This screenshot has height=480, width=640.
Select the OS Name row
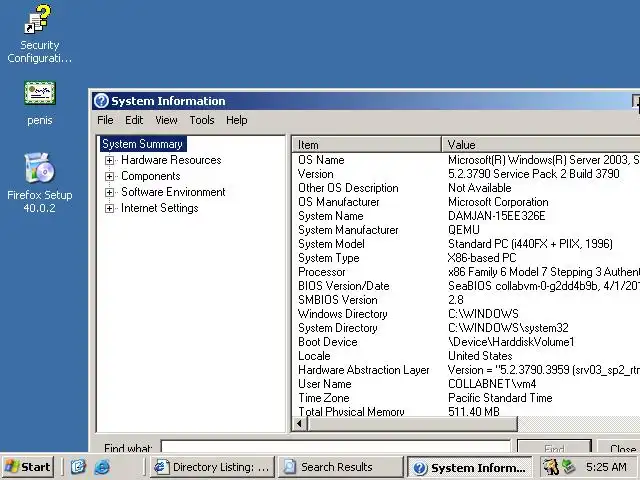(466, 160)
